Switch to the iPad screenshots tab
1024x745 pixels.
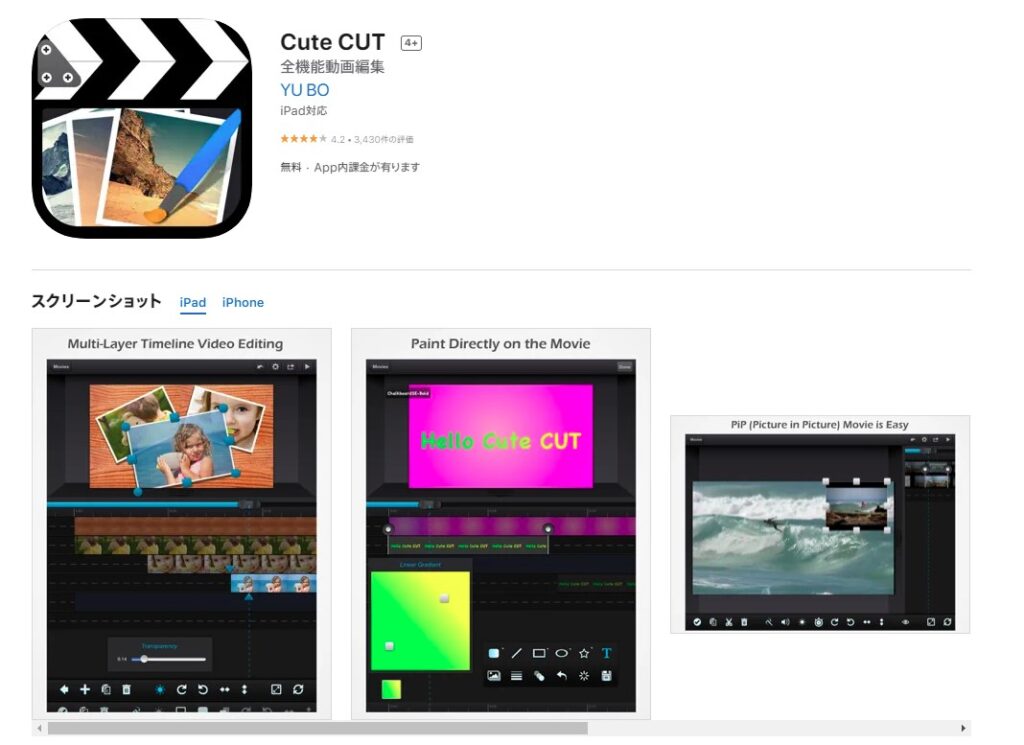[x=193, y=303]
